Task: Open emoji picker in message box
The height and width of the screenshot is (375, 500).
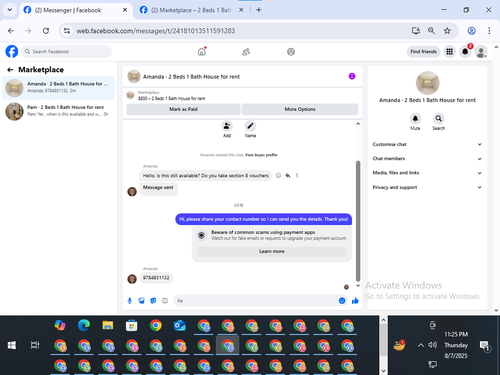Action: pyautogui.click(x=342, y=301)
